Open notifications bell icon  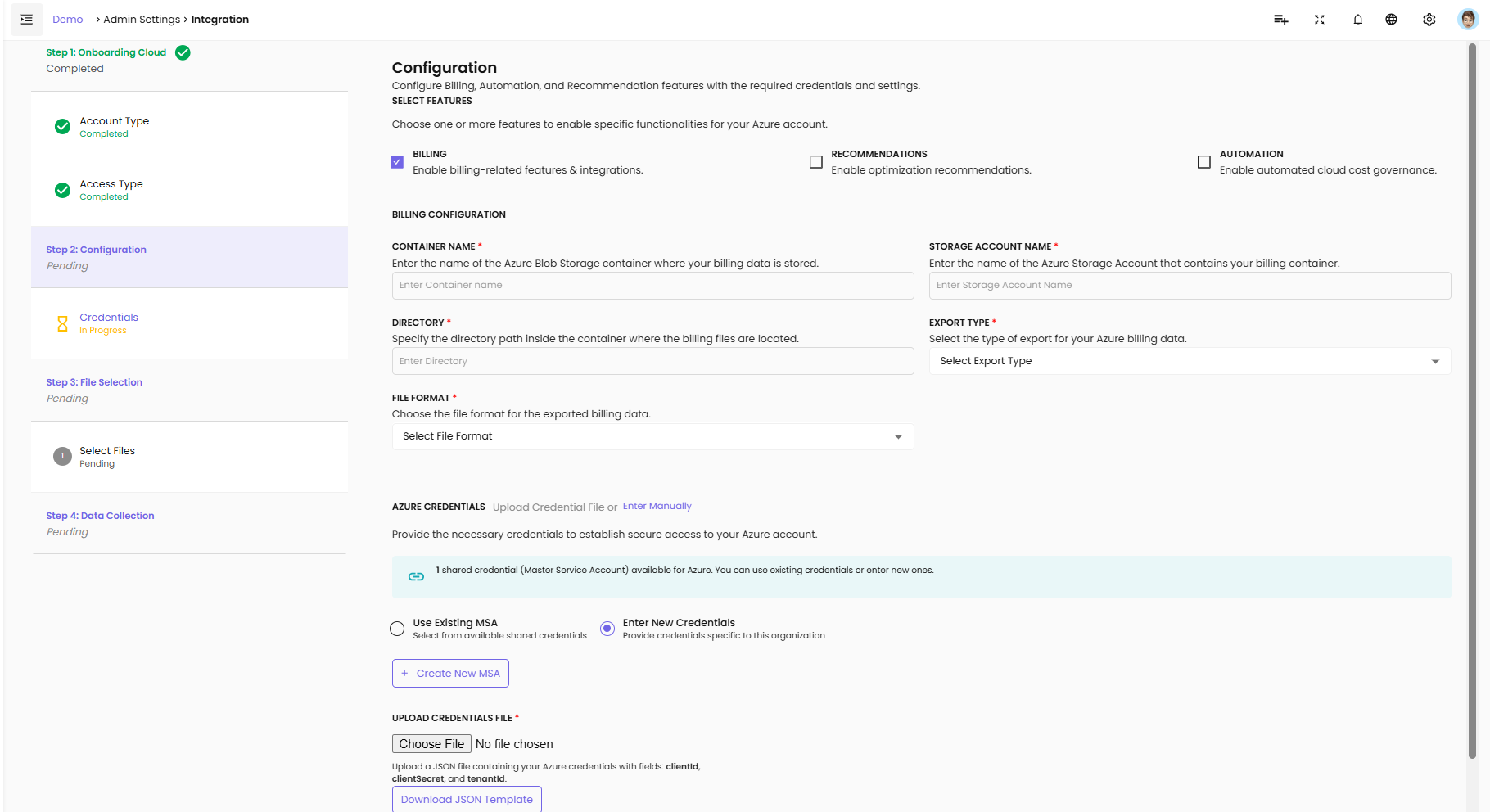click(1357, 20)
